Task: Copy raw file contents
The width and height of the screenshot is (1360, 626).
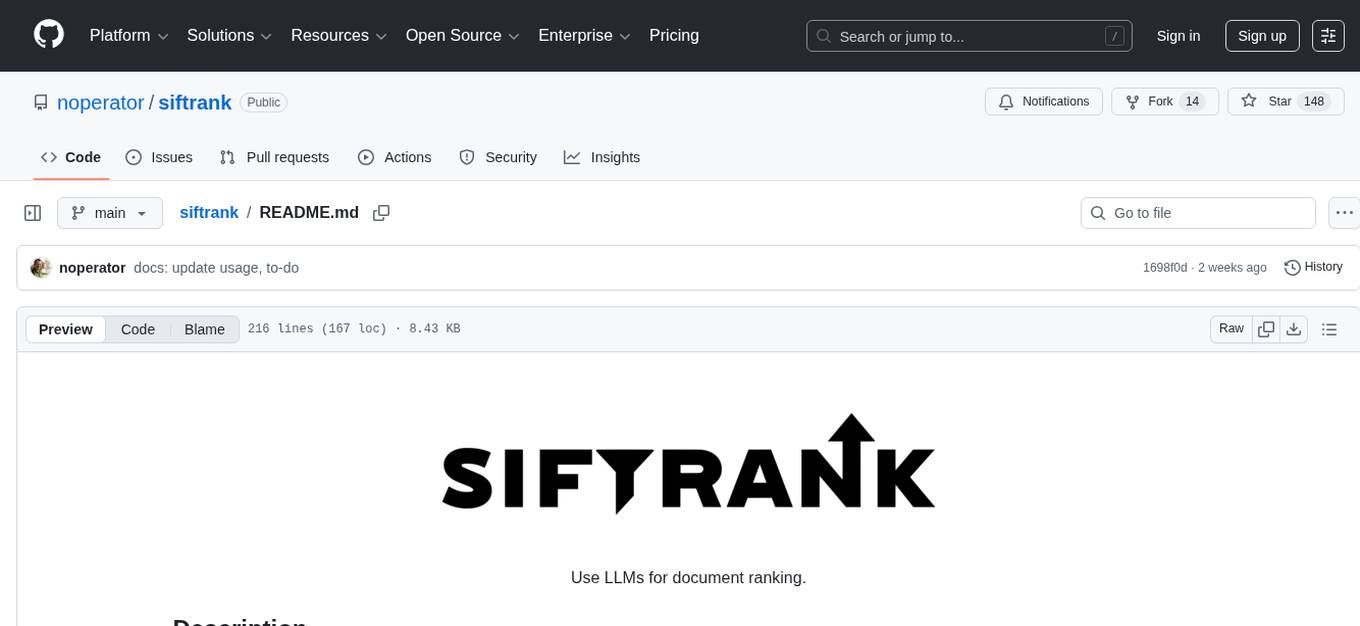Action: (1266, 328)
